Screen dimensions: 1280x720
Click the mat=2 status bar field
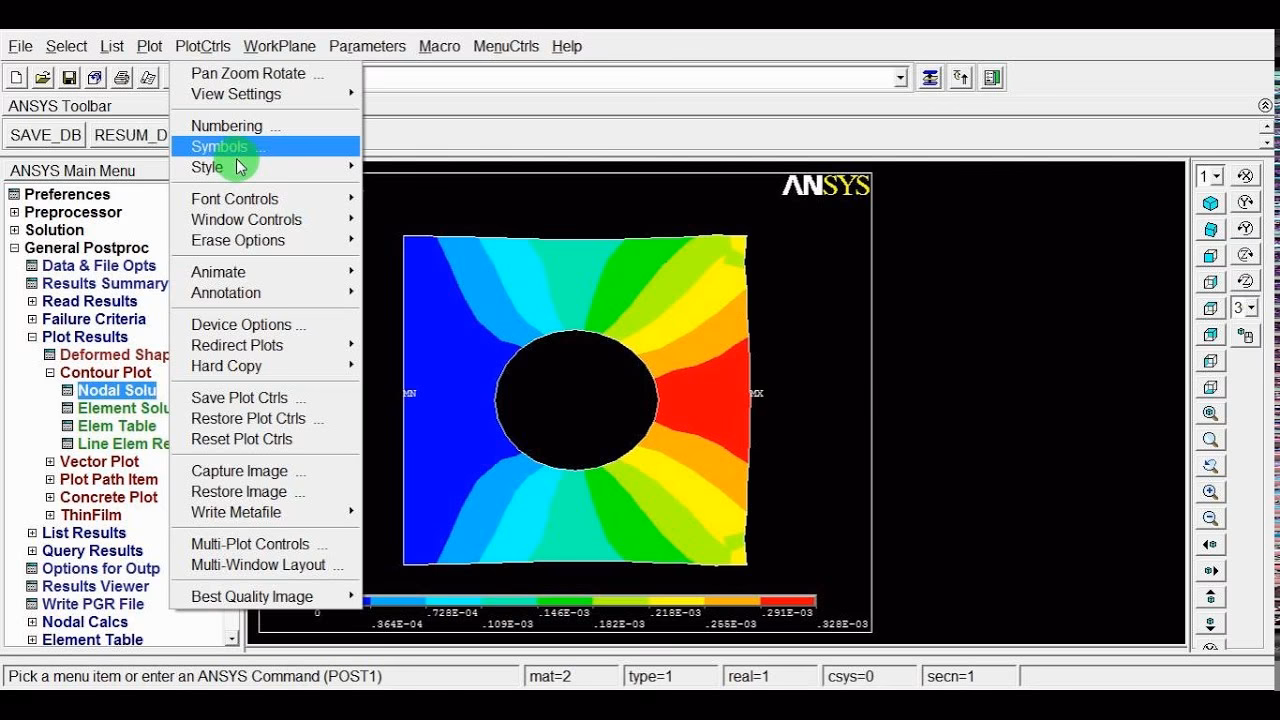(572, 676)
